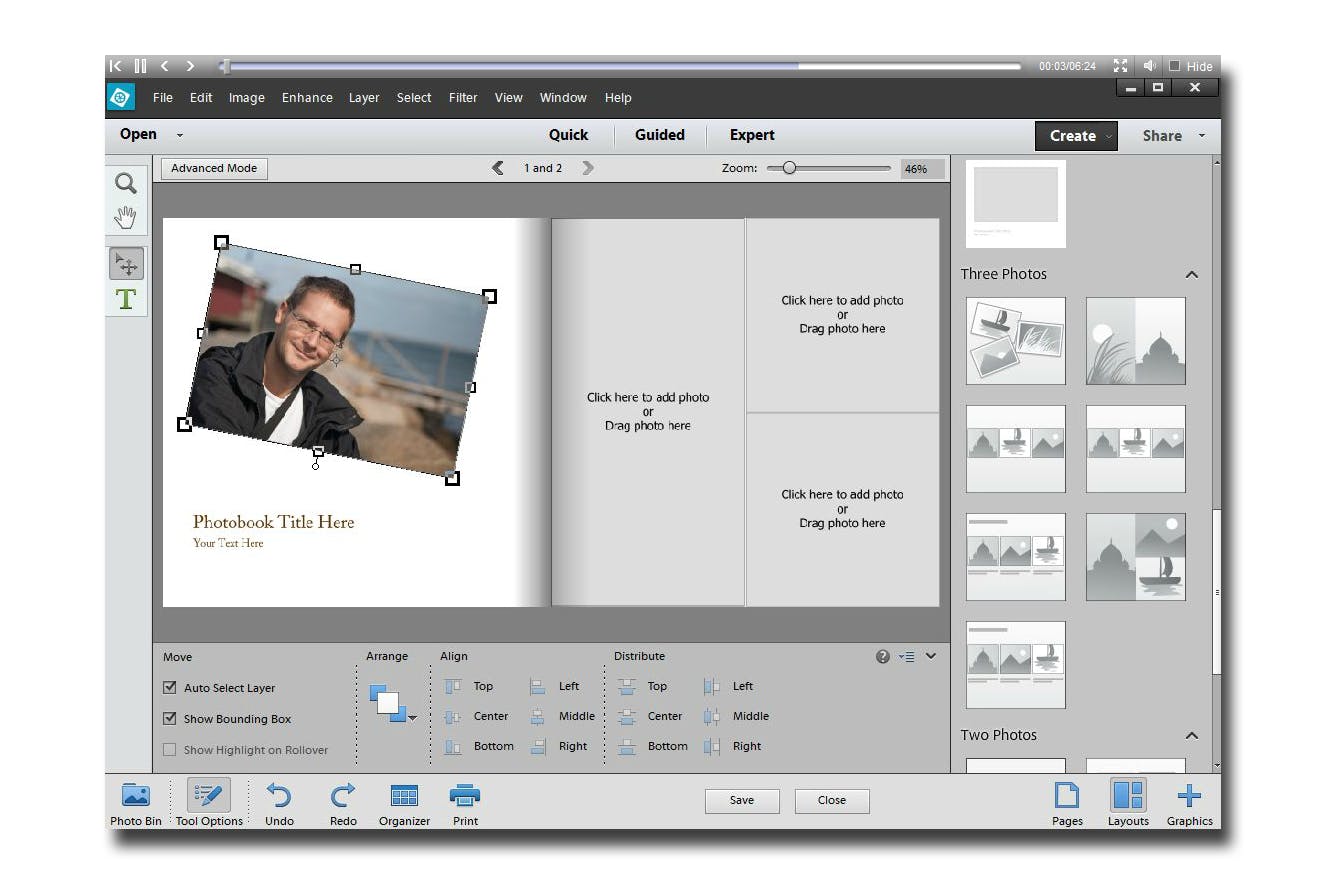Open the Organizer
The image size is (1326, 884).
(404, 804)
